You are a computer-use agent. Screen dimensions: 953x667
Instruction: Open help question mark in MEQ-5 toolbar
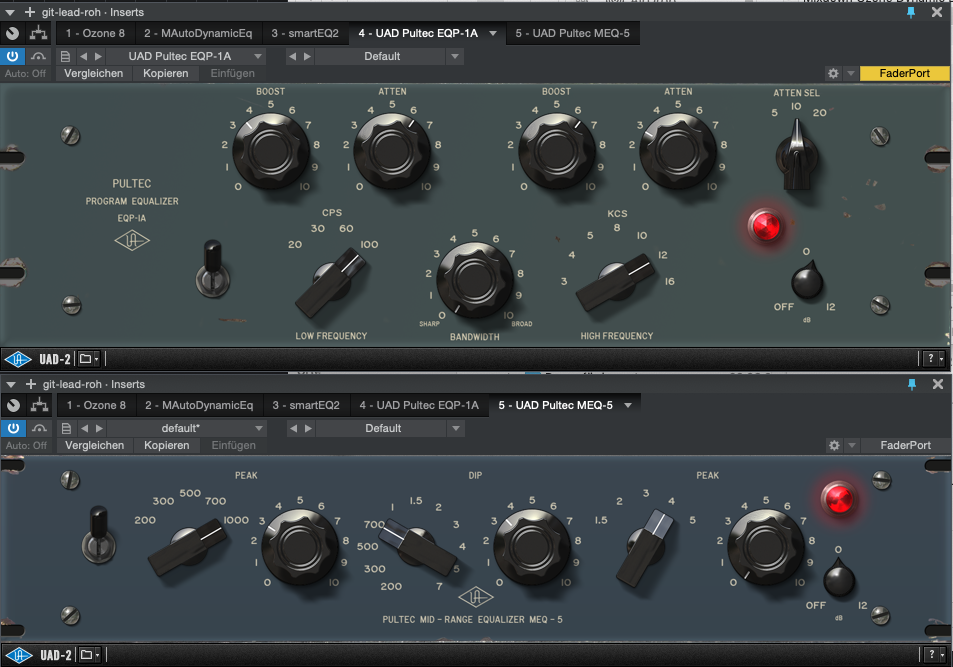tap(934, 654)
